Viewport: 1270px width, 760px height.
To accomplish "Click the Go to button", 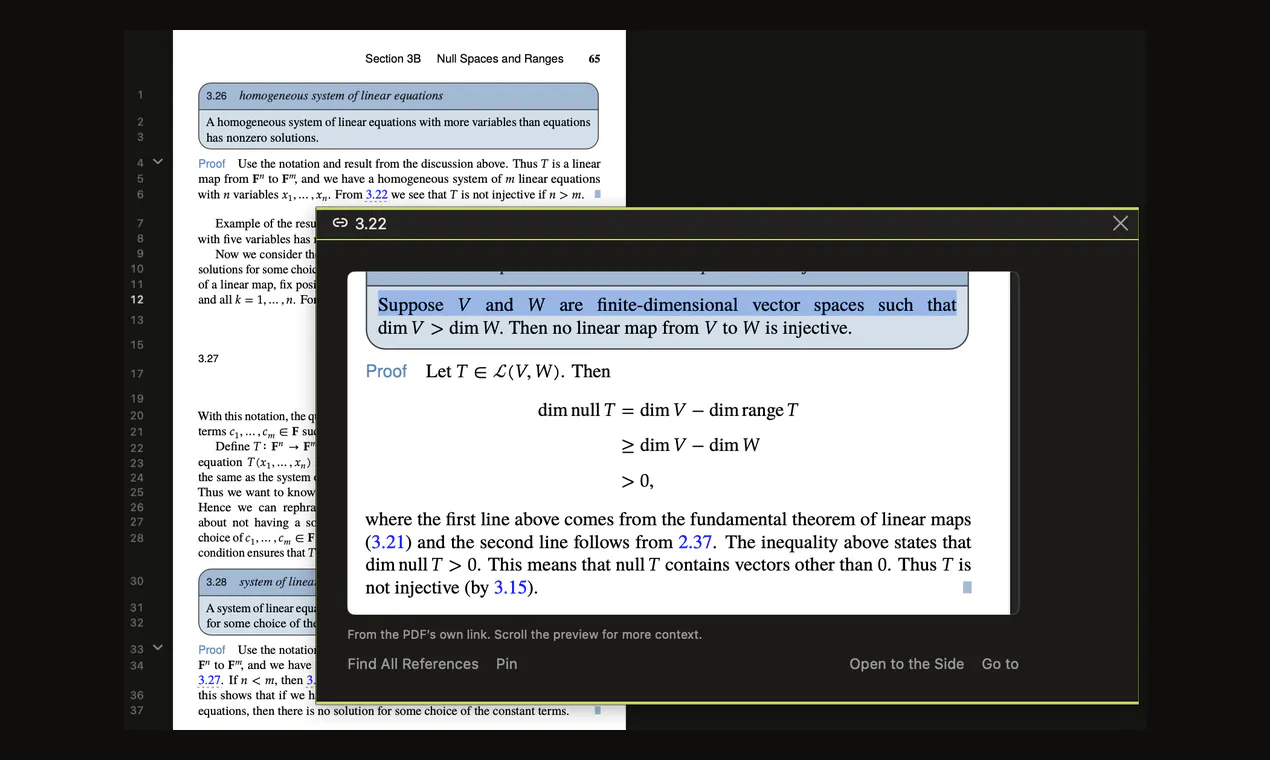I will [1000, 664].
